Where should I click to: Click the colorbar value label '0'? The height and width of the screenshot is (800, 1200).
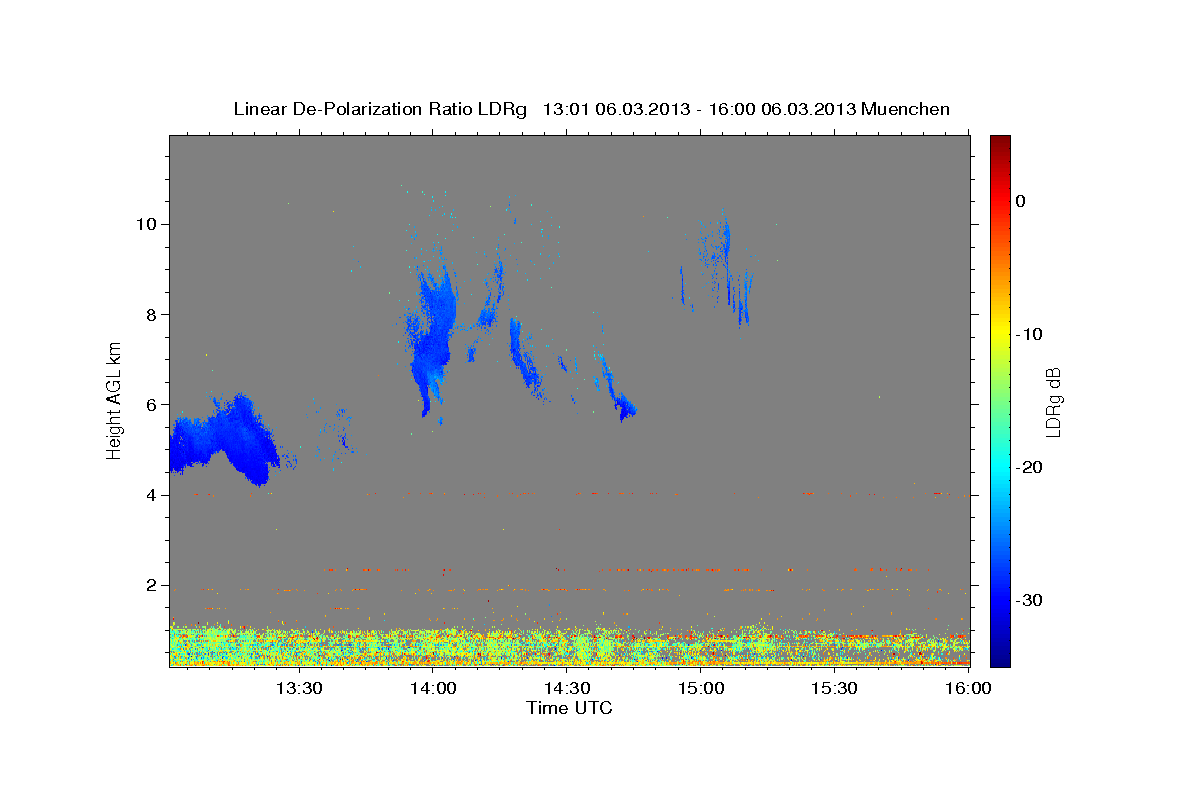(1021, 201)
